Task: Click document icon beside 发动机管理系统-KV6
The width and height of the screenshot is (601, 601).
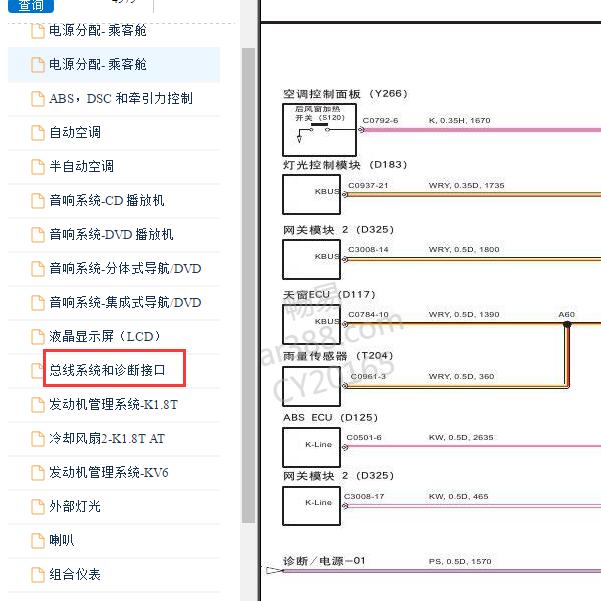Action: click(x=38, y=472)
